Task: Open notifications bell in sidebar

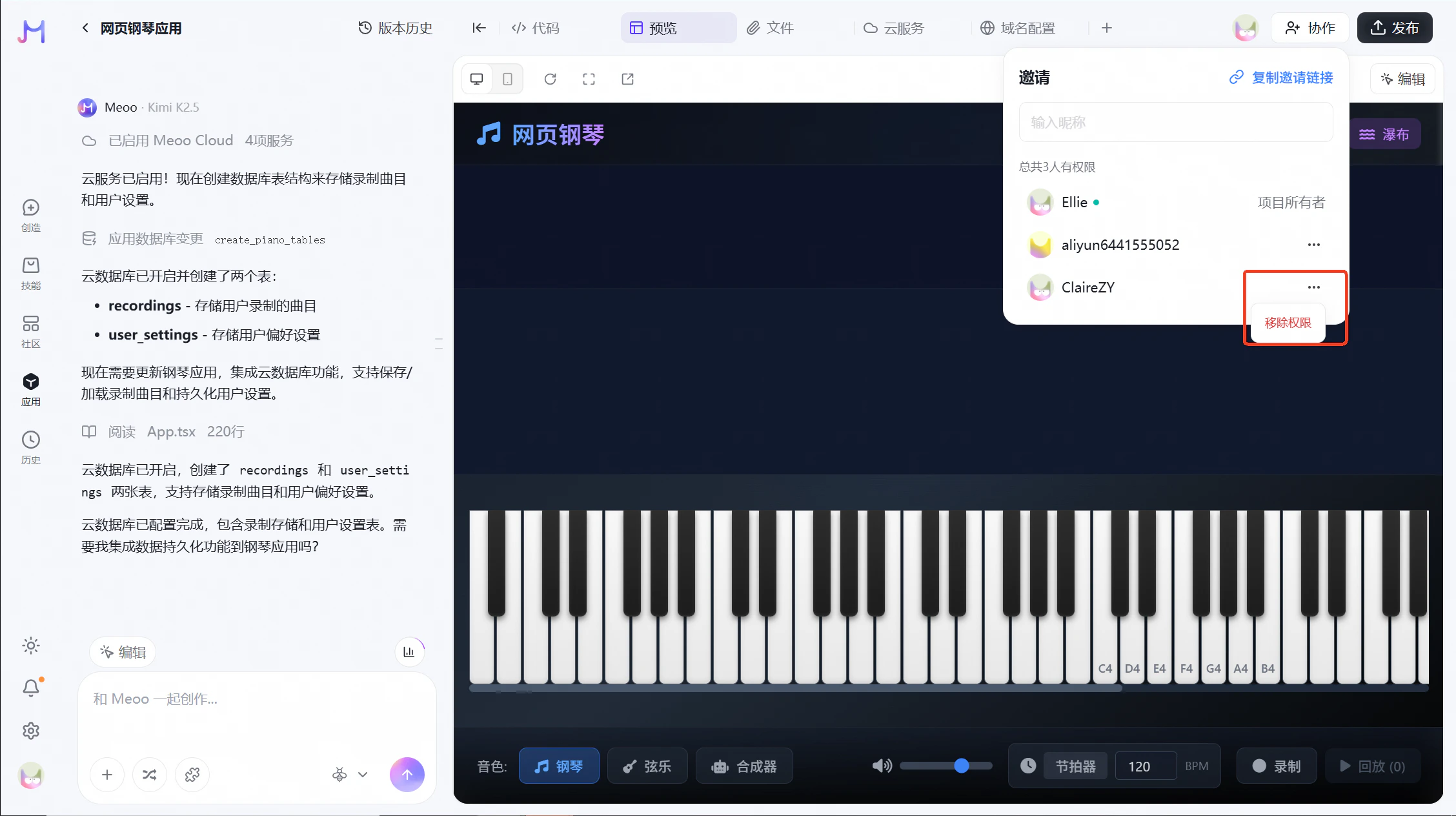Action: pyautogui.click(x=31, y=688)
